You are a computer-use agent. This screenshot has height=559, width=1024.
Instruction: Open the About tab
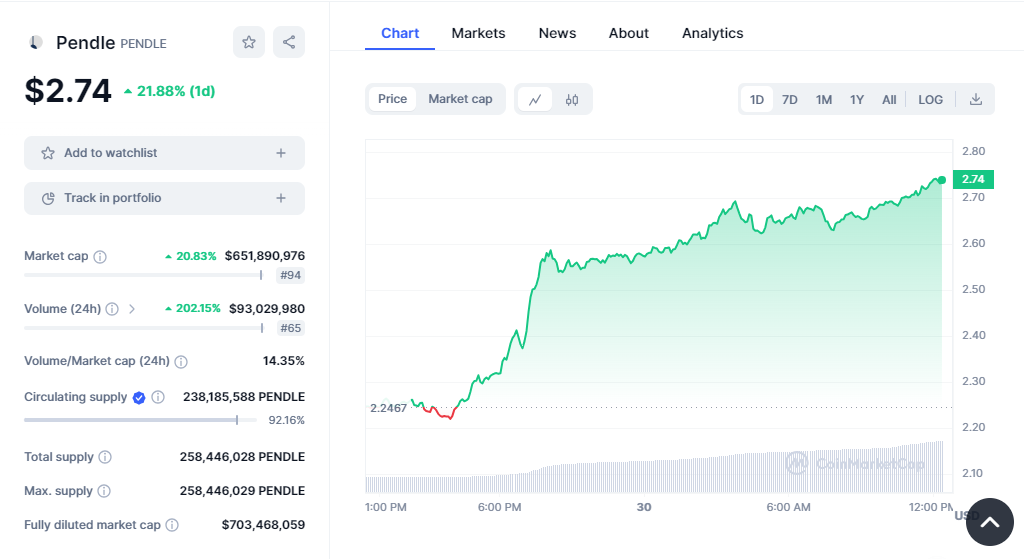pyautogui.click(x=629, y=33)
